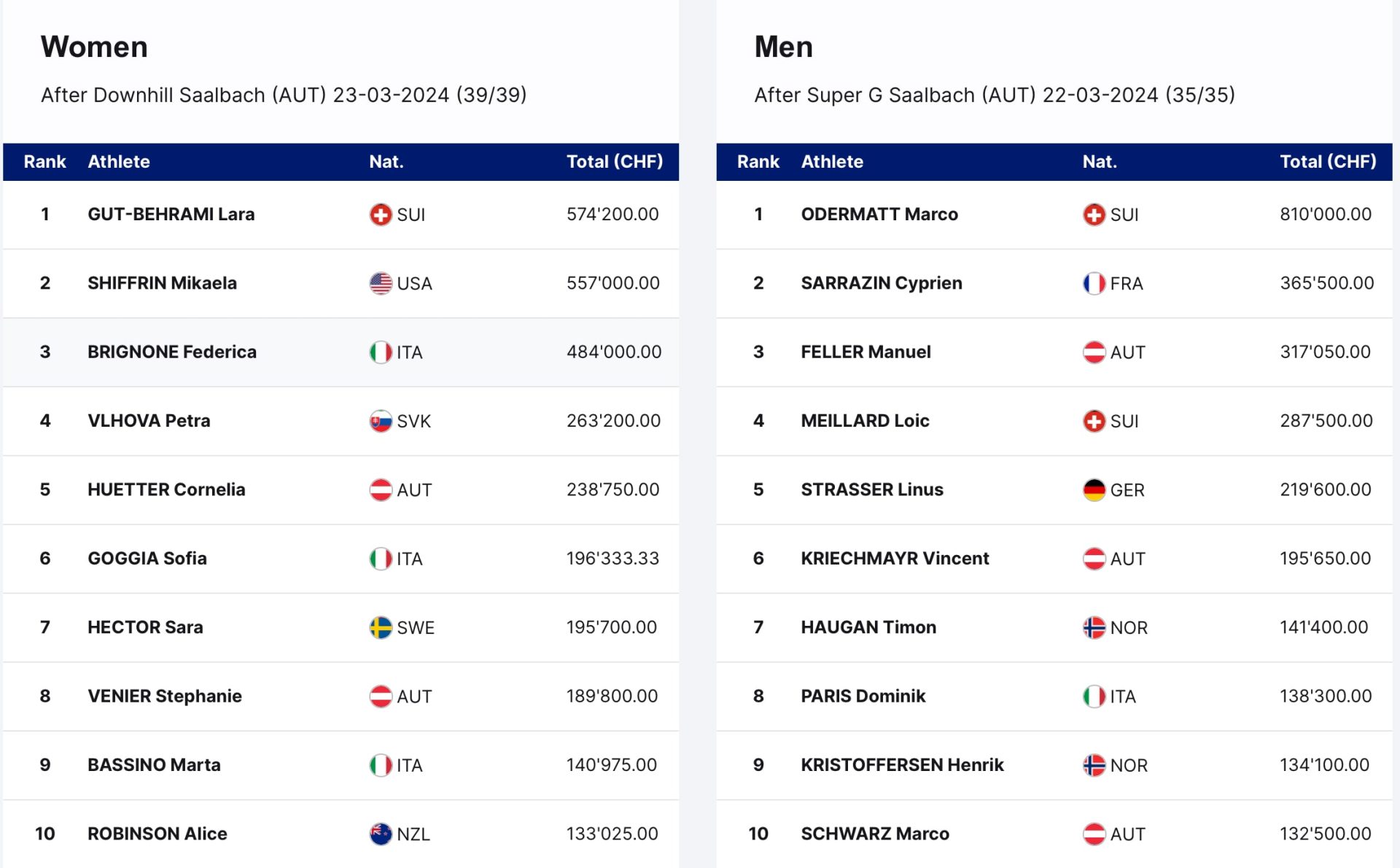Click German flag icon for STRASSER Linus
Screen dimensions: 1400x868
(1094, 489)
